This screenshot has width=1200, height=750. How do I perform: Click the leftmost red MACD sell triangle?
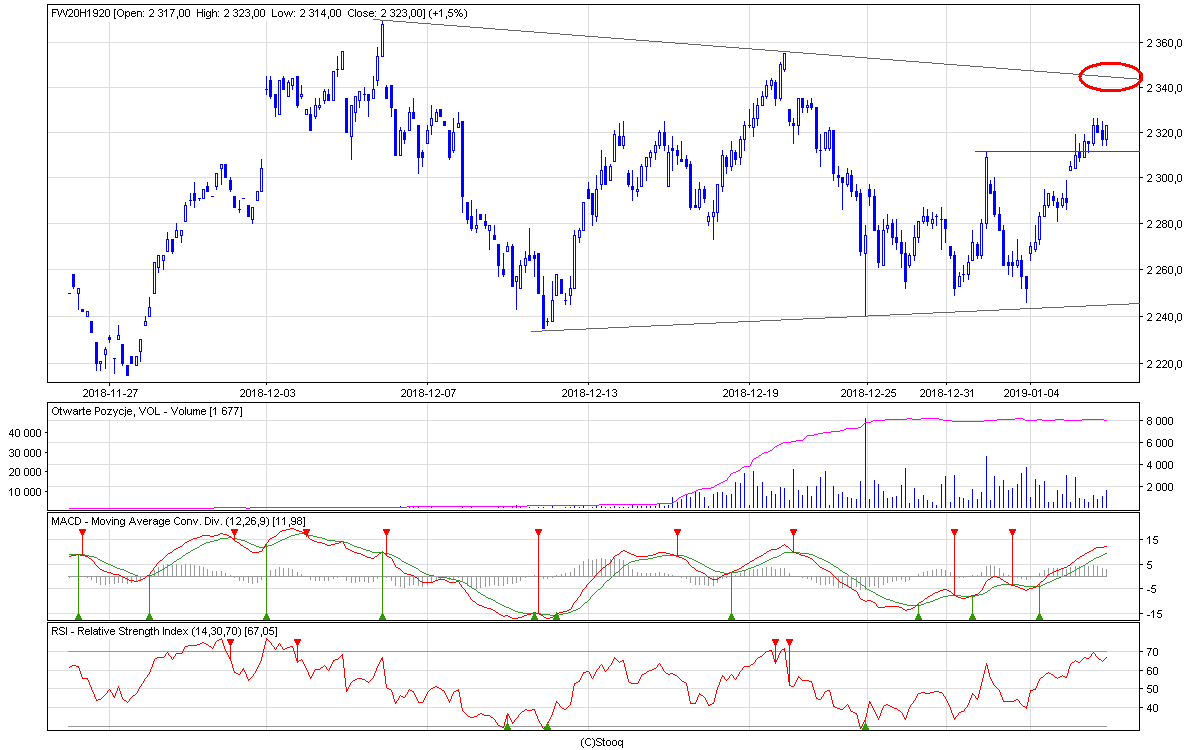(82, 533)
